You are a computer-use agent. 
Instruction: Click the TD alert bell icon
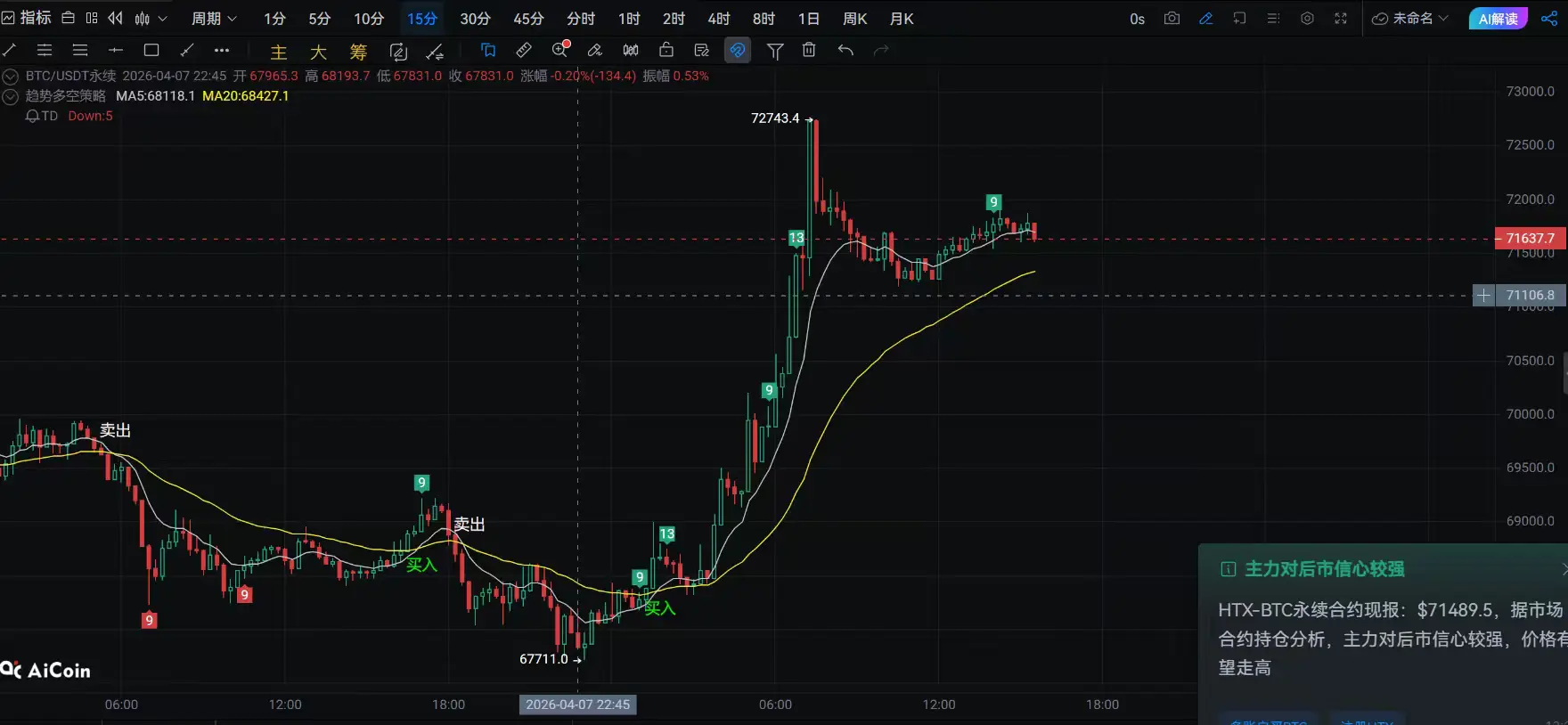click(32, 116)
